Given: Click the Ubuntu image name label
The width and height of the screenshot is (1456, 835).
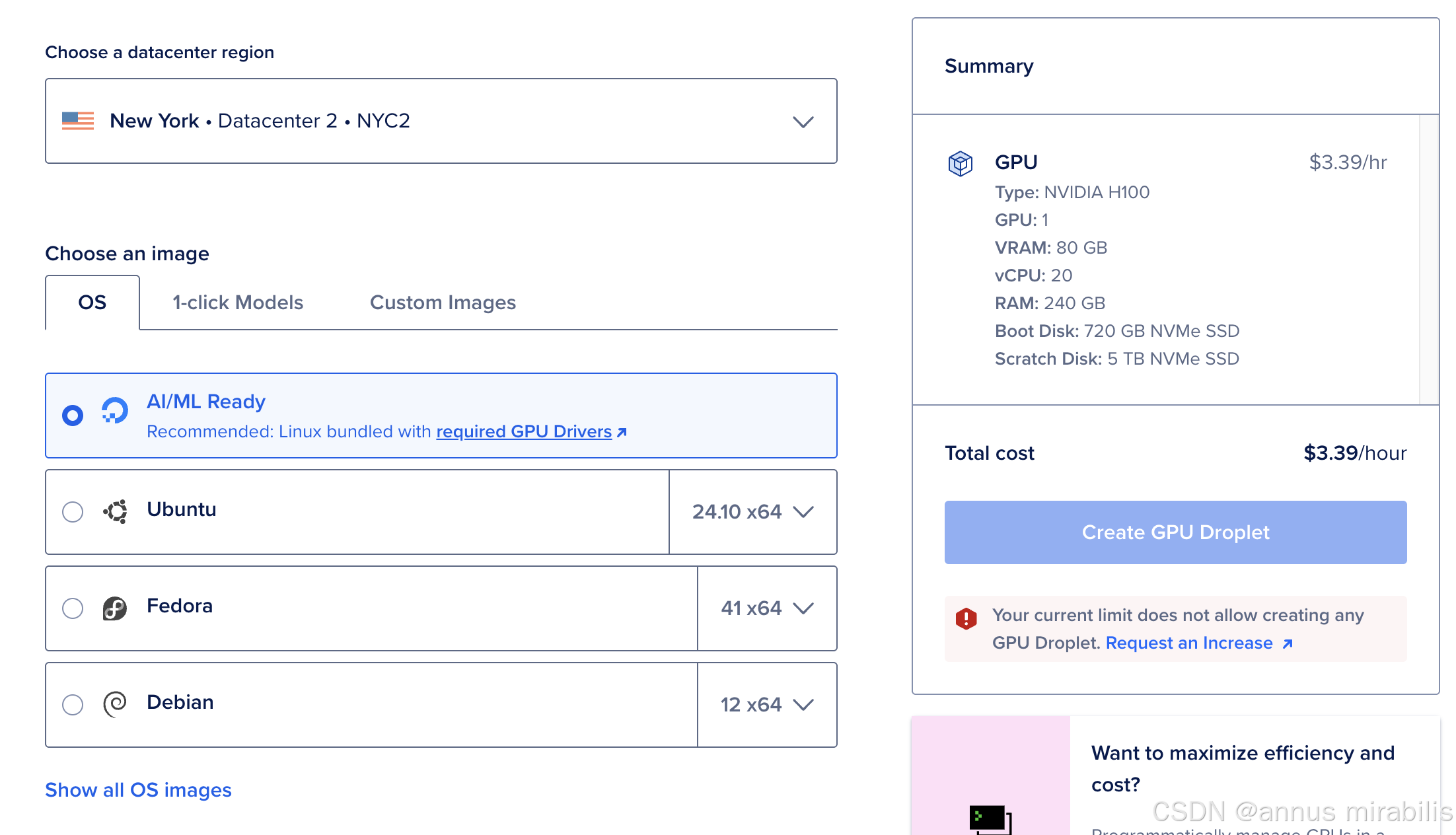Looking at the screenshot, I should tap(182, 509).
